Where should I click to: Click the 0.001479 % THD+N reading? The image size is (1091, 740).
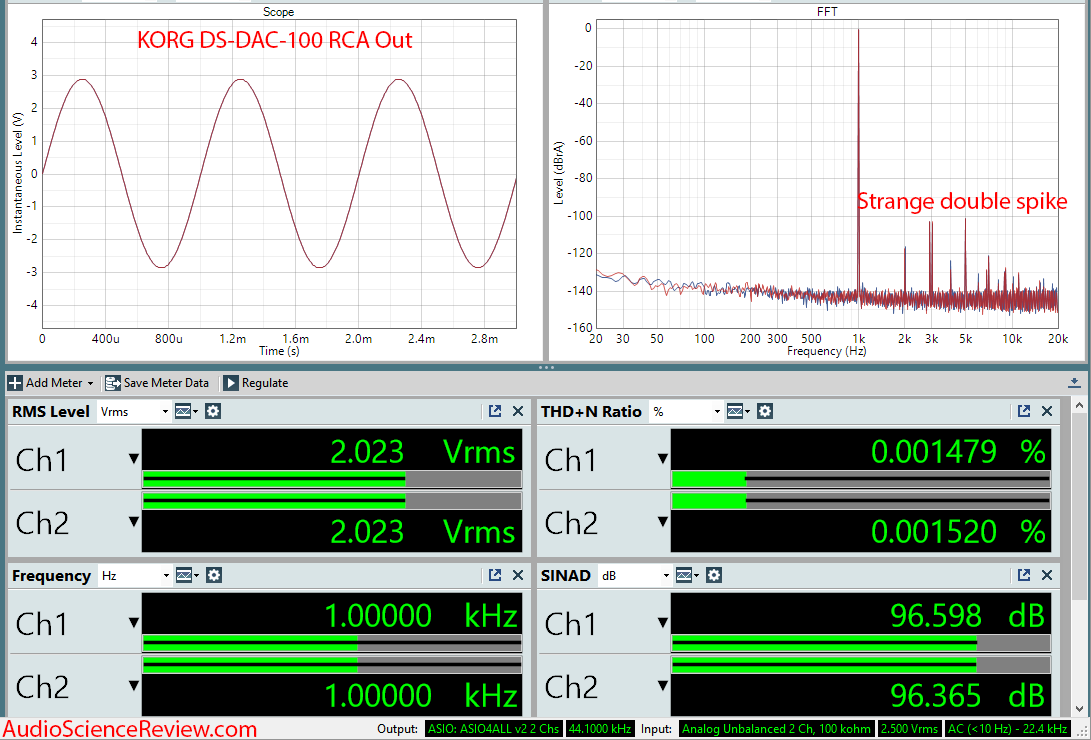tap(958, 452)
